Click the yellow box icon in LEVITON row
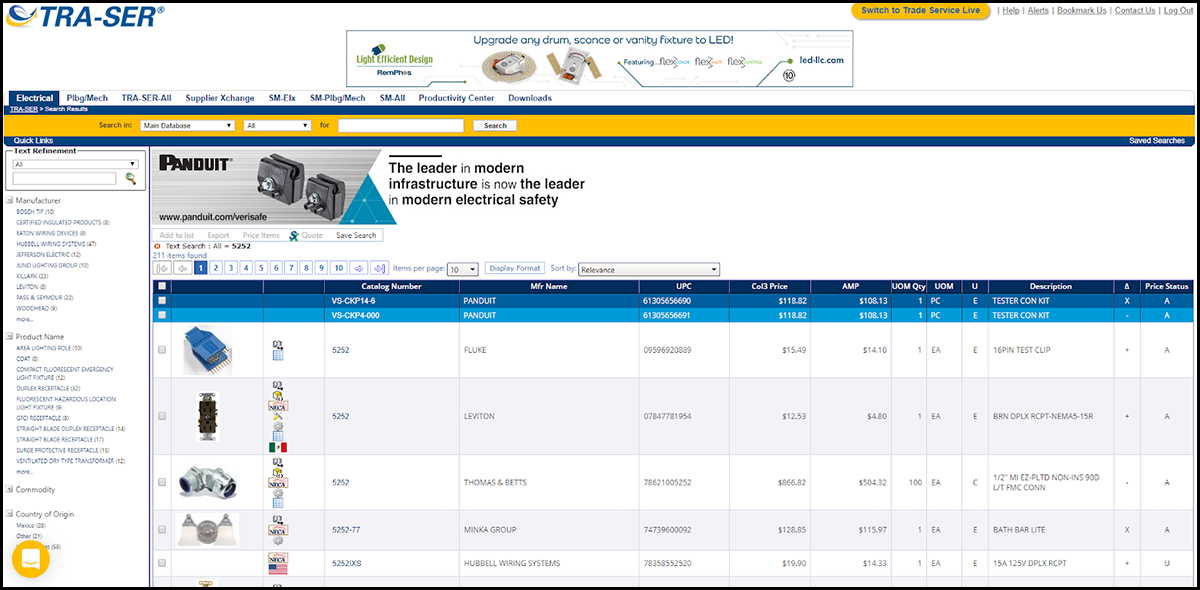This screenshot has width=1200, height=590. (x=278, y=396)
